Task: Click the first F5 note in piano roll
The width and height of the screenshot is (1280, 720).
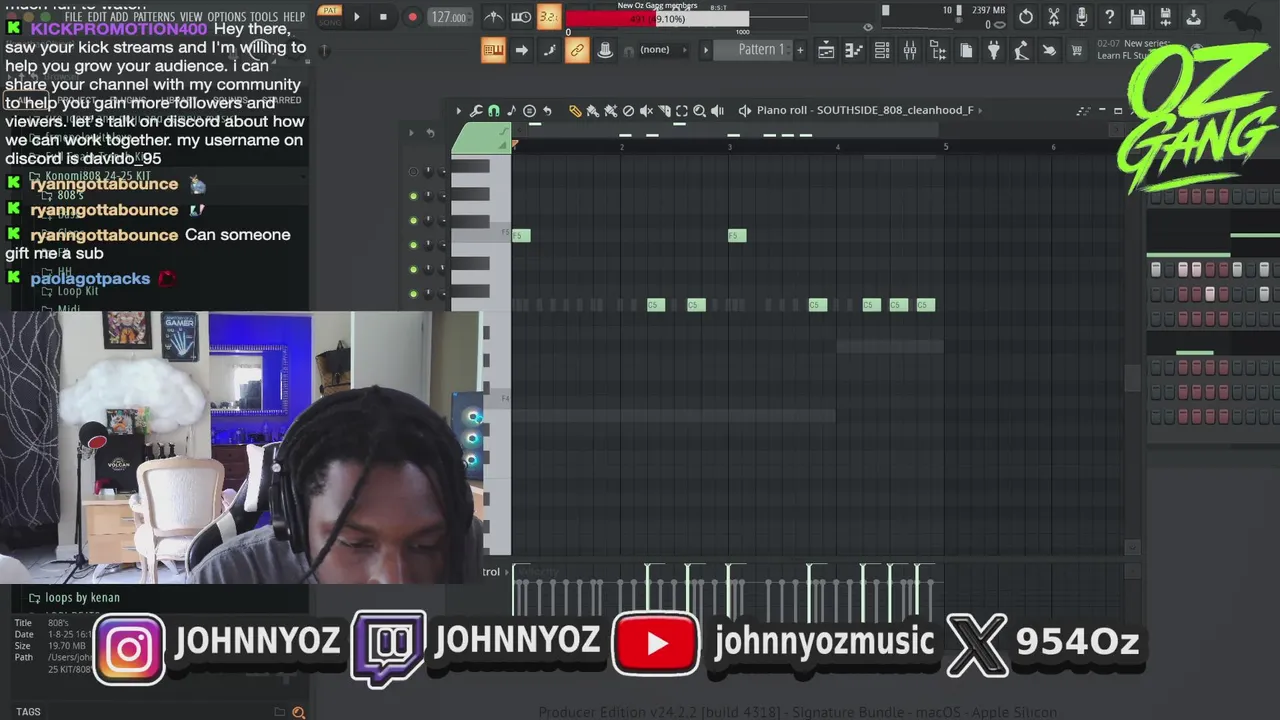Action: click(521, 236)
